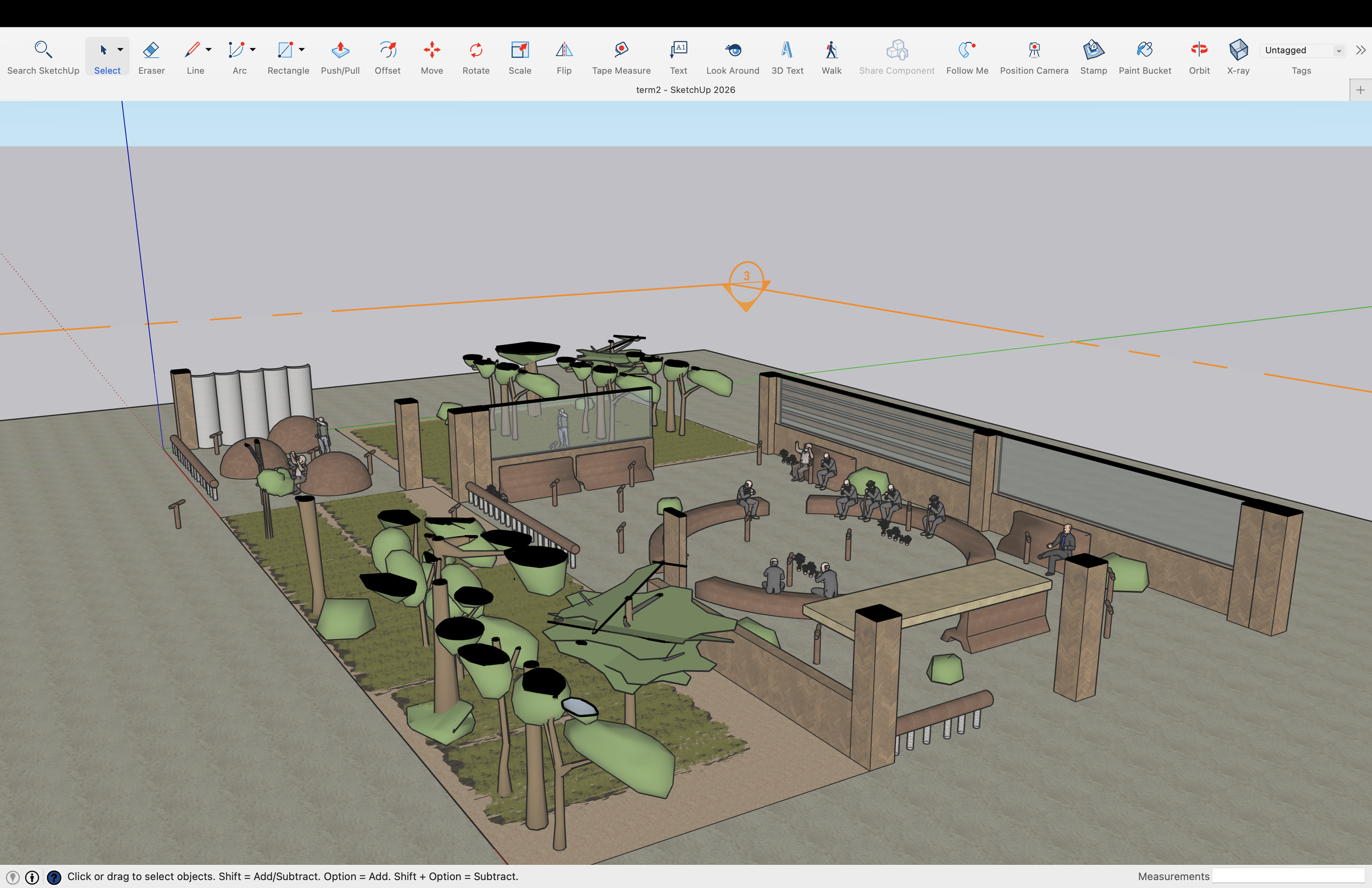Expand the Line tool dropdown arrow
The width and height of the screenshot is (1372, 888).
(209, 49)
